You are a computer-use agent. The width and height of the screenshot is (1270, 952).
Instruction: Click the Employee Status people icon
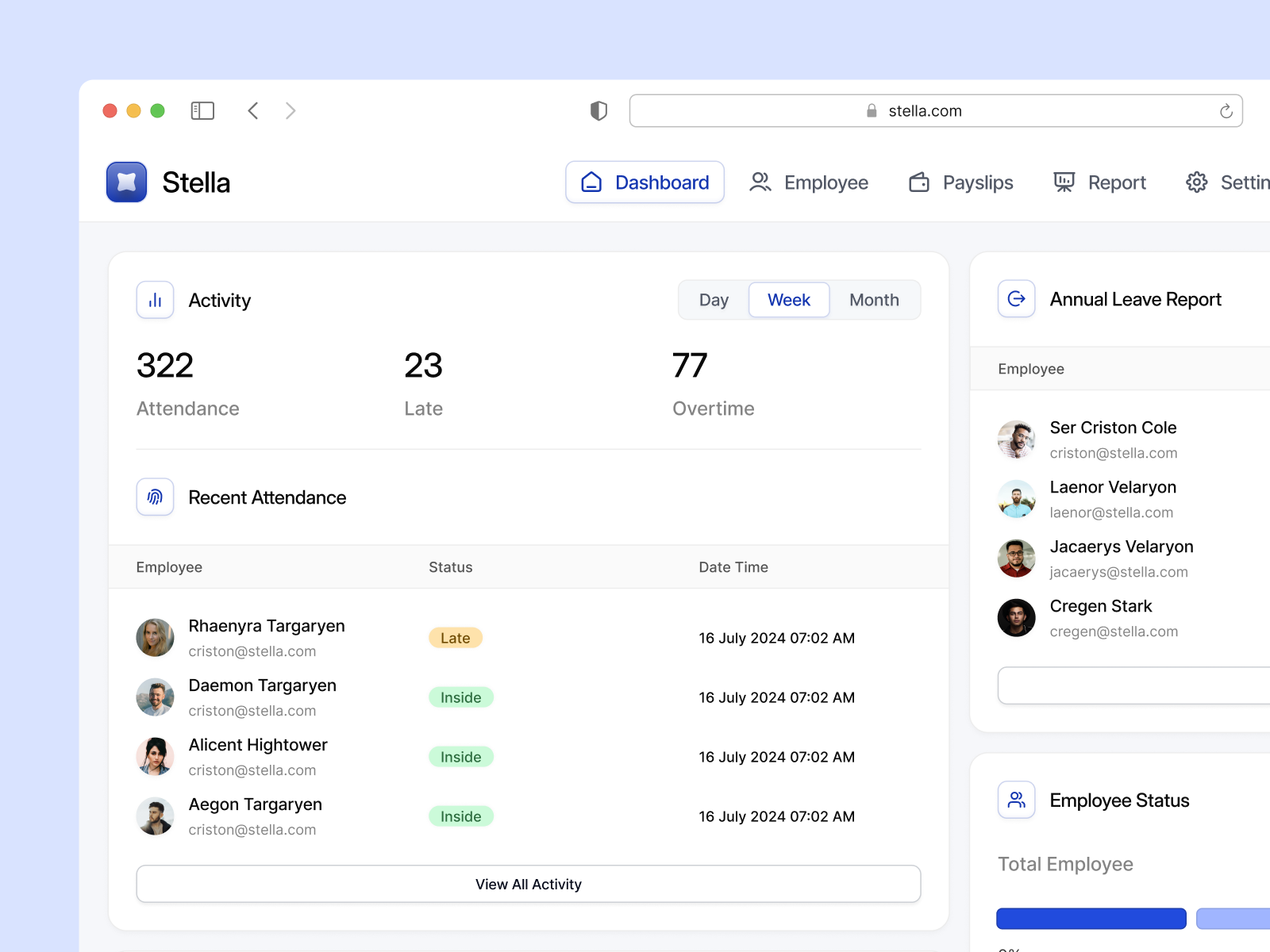[x=1016, y=800]
